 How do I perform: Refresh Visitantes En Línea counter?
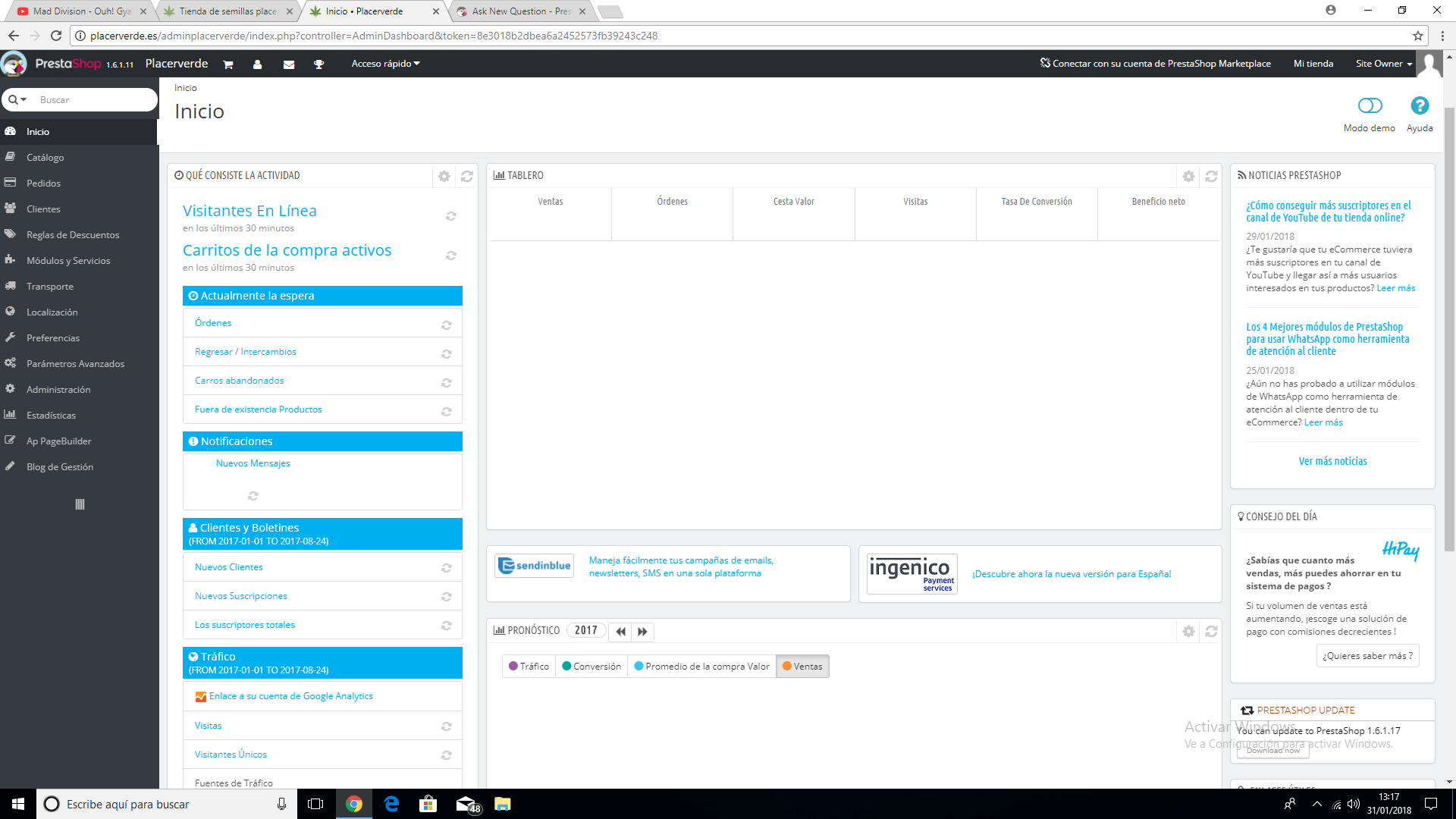click(450, 216)
